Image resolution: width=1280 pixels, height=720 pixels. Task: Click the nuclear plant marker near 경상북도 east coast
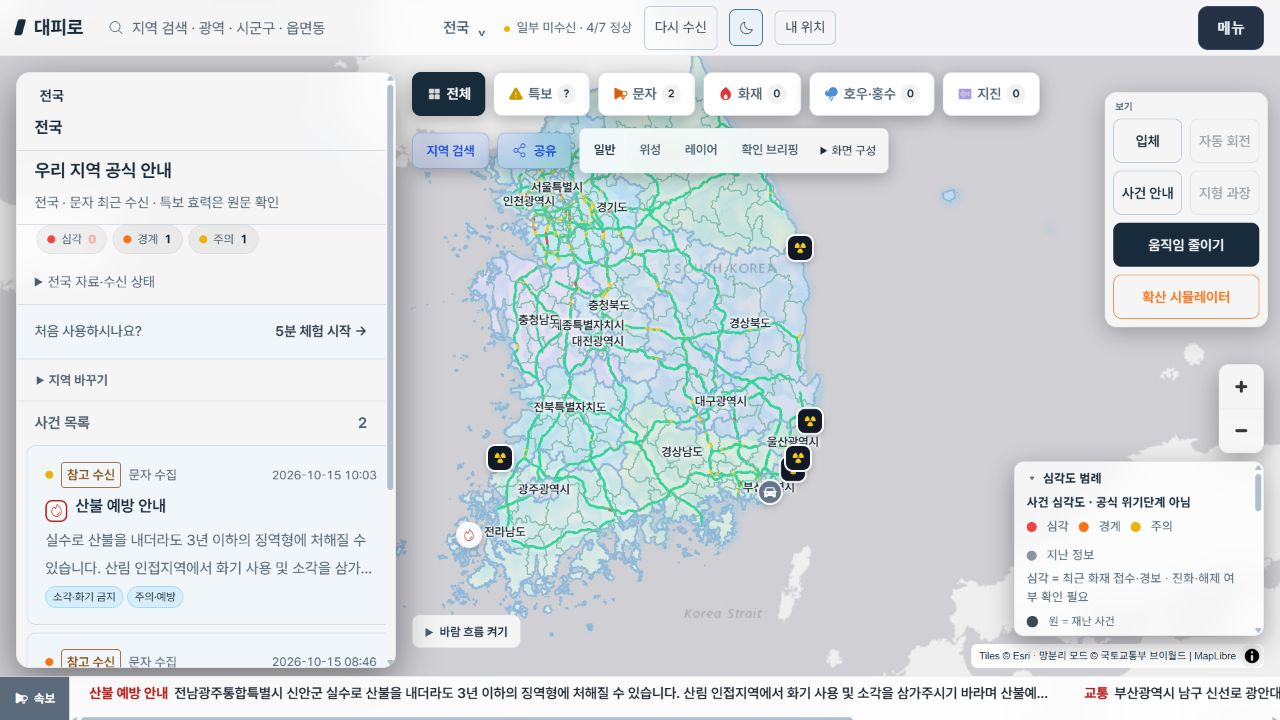pyautogui.click(x=799, y=248)
